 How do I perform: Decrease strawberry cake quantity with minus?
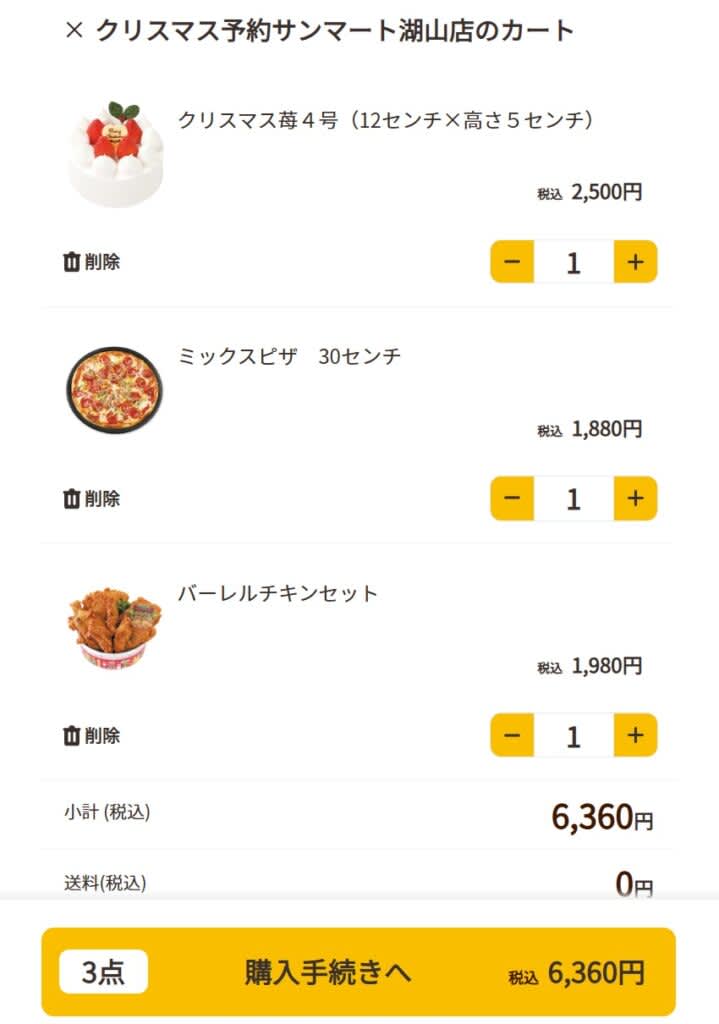point(512,262)
